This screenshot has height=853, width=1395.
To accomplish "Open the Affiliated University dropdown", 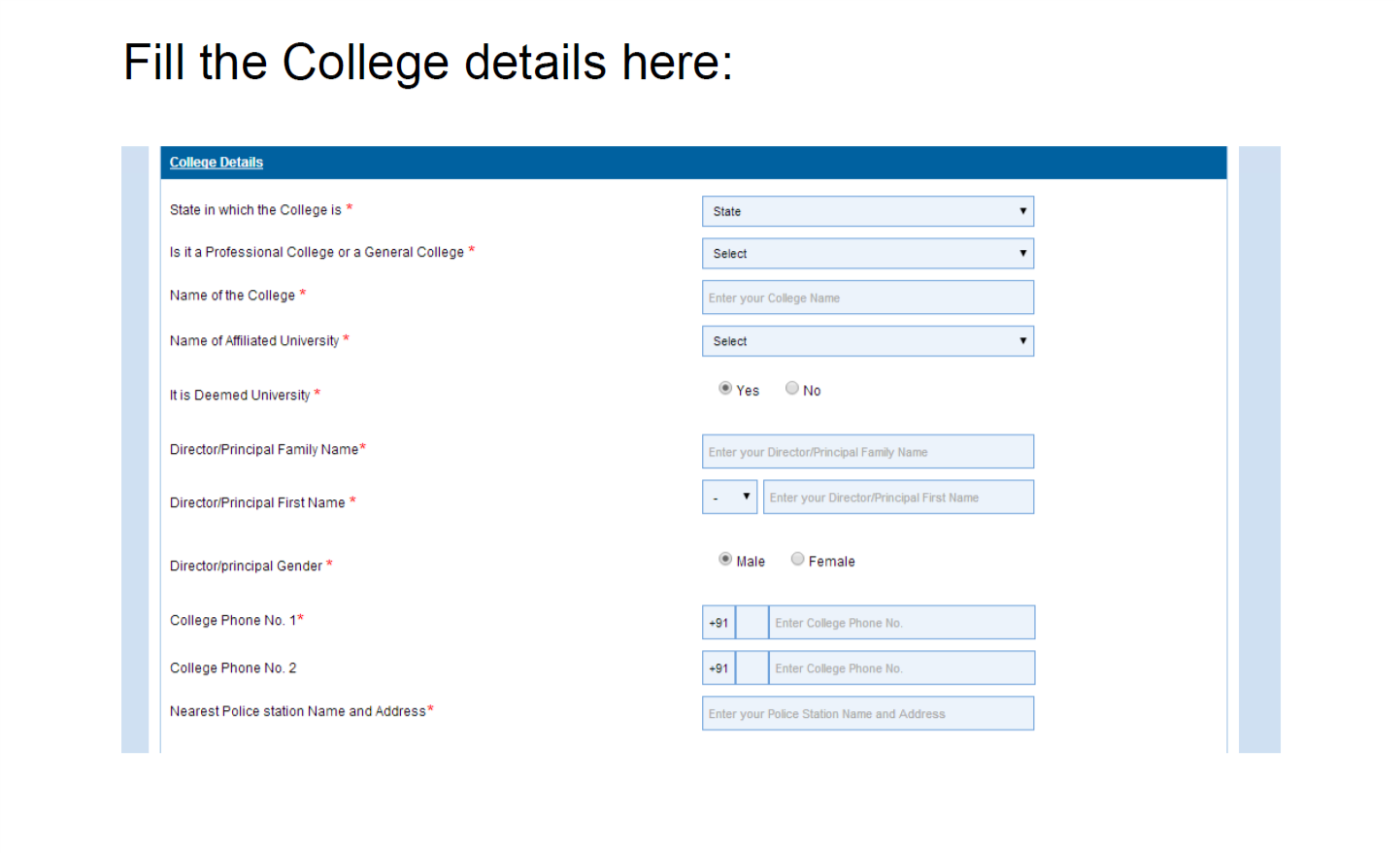I will [867, 341].
